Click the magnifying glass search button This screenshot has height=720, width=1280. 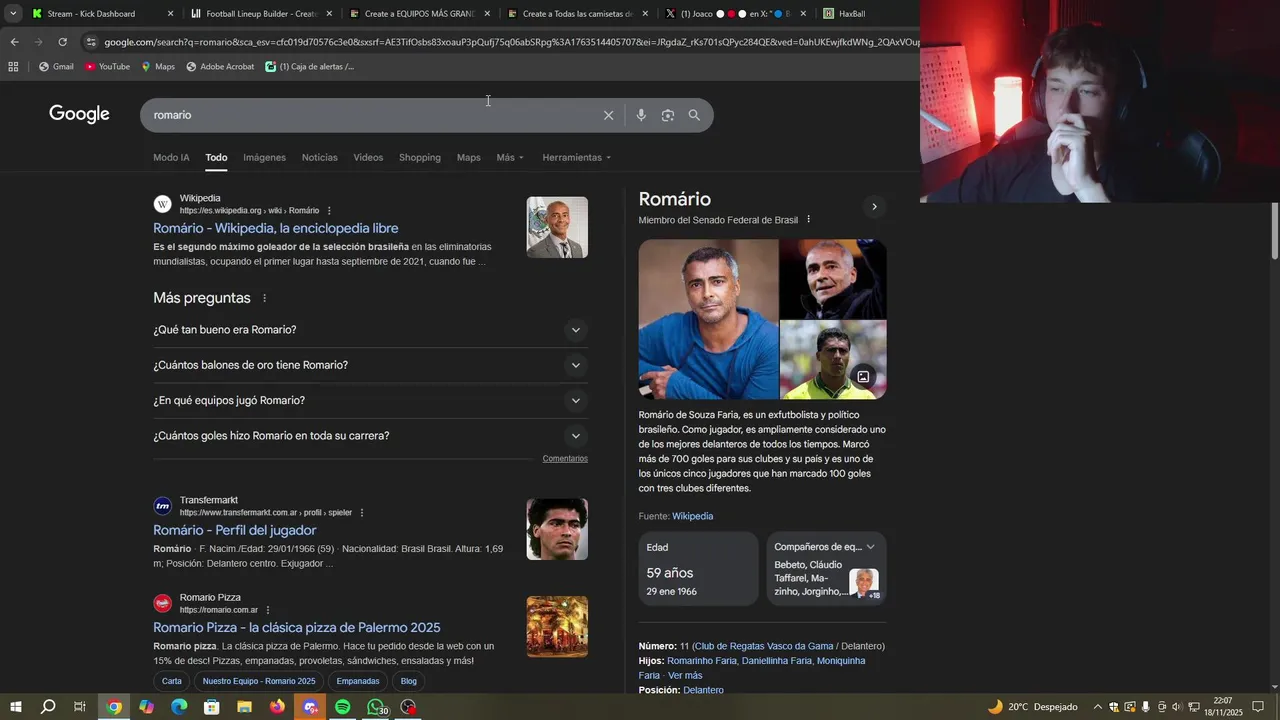(694, 115)
